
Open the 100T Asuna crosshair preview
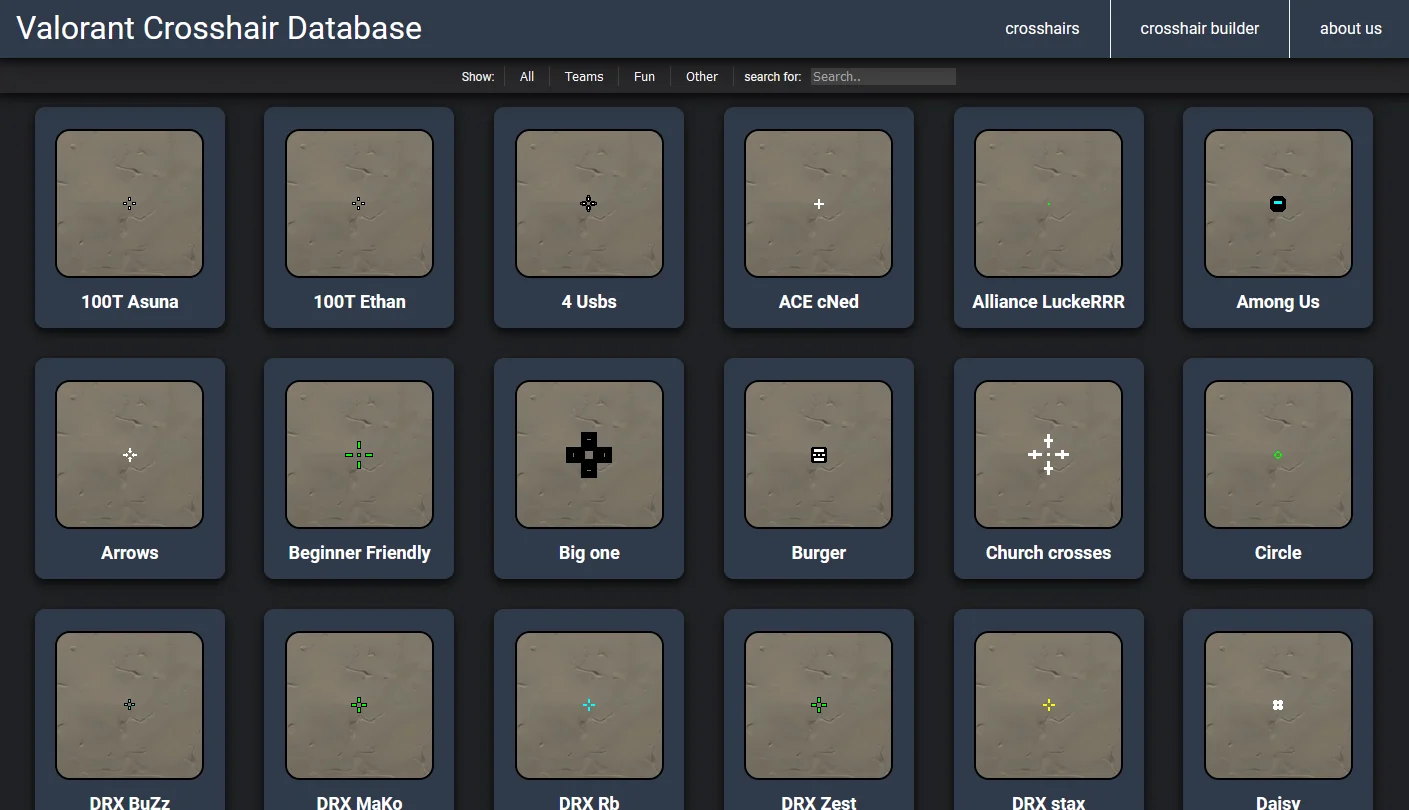[x=129, y=203]
